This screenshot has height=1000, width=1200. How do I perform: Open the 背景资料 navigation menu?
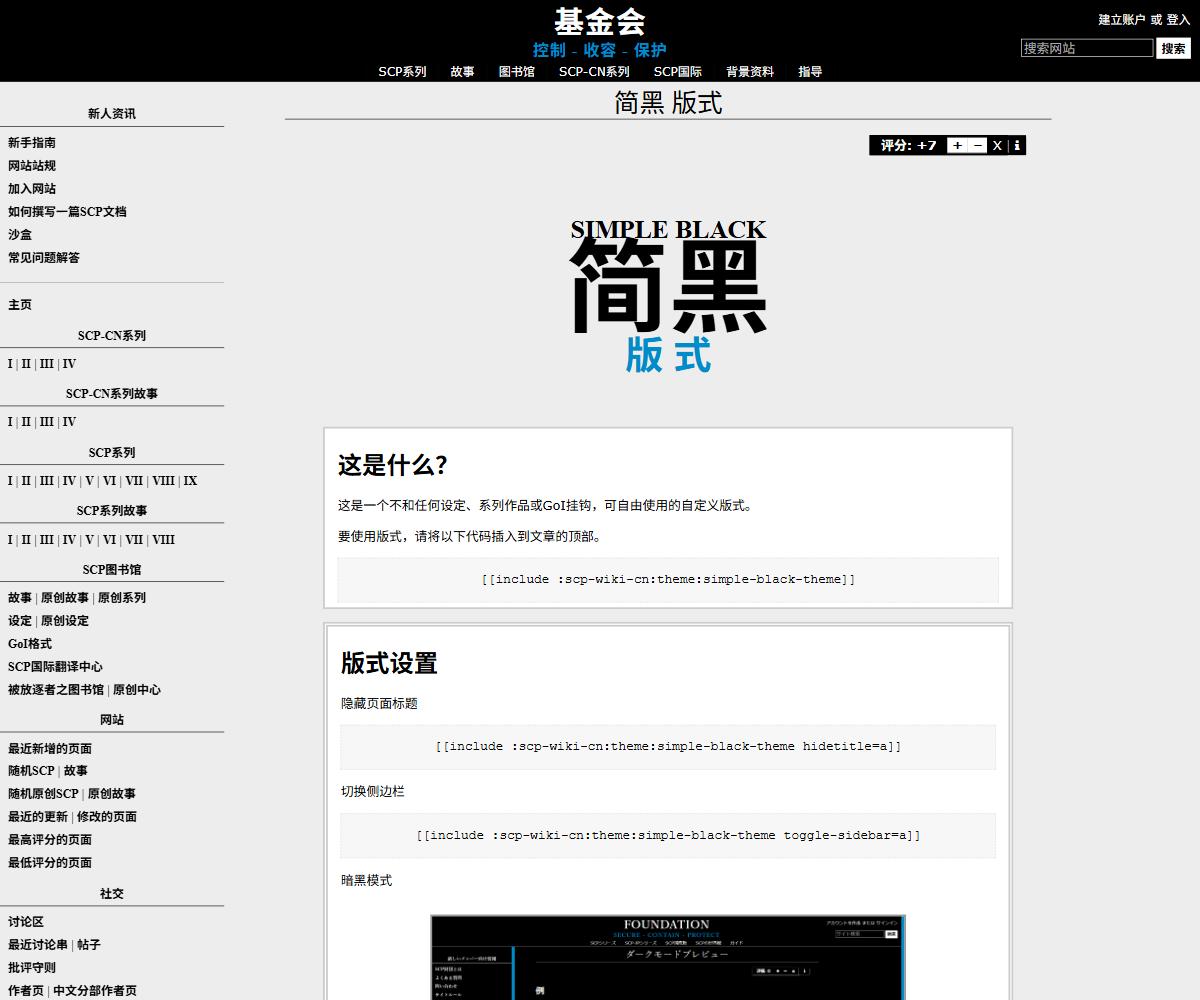[749, 71]
